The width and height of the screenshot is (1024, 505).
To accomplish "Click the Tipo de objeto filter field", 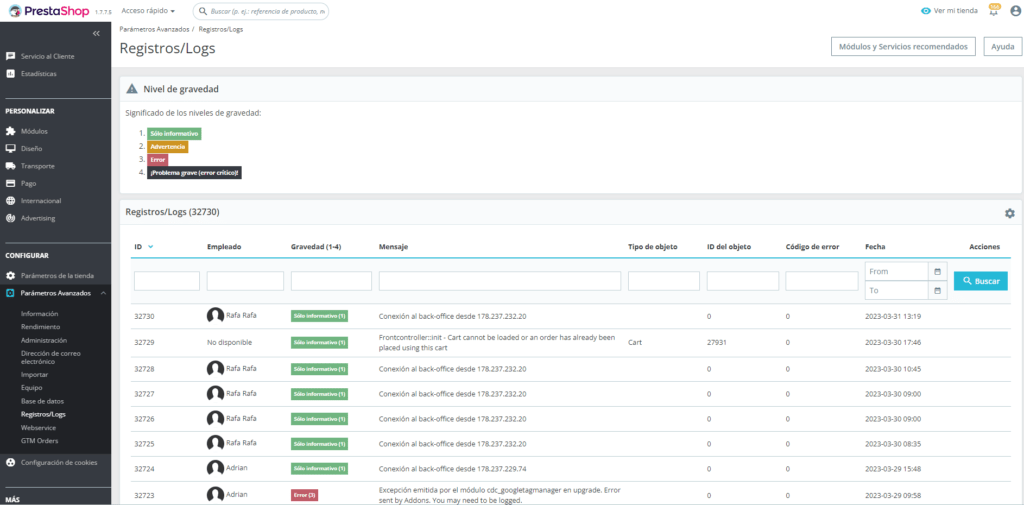I will pyautogui.click(x=664, y=281).
